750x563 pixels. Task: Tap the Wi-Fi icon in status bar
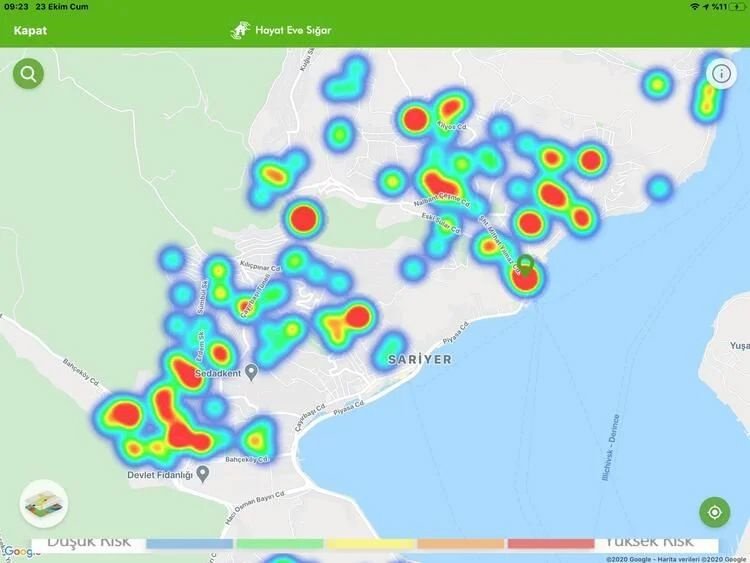(695, 7)
